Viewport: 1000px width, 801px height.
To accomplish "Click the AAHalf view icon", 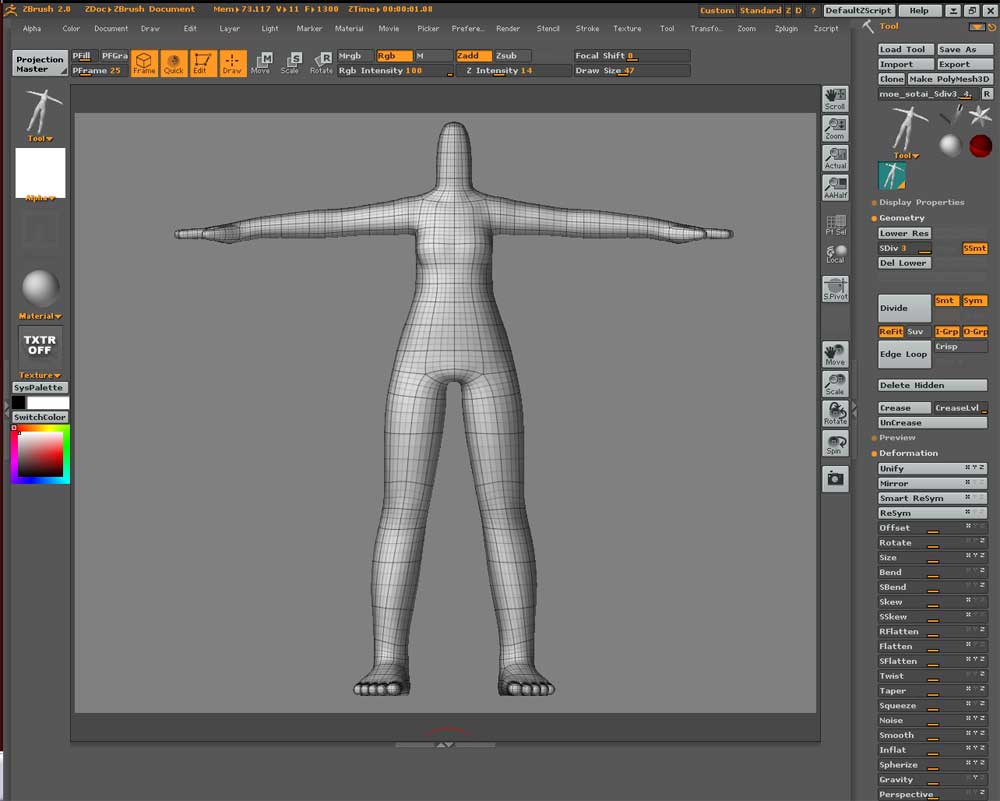I will tap(835, 187).
